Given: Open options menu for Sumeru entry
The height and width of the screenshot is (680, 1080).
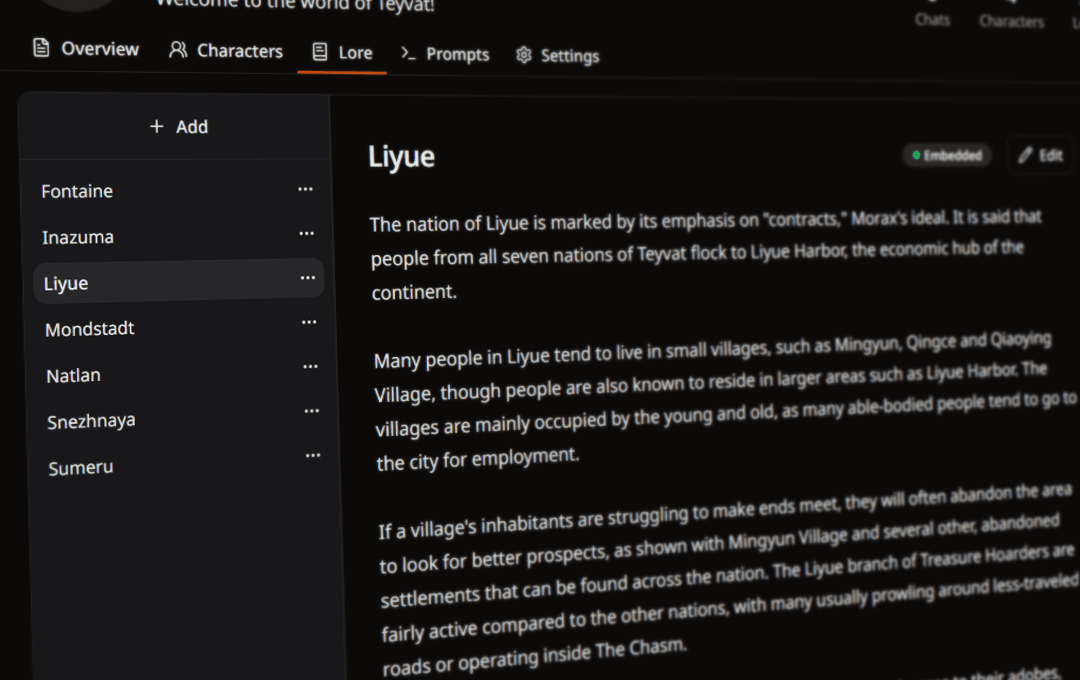Looking at the screenshot, I should [x=313, y=455].
